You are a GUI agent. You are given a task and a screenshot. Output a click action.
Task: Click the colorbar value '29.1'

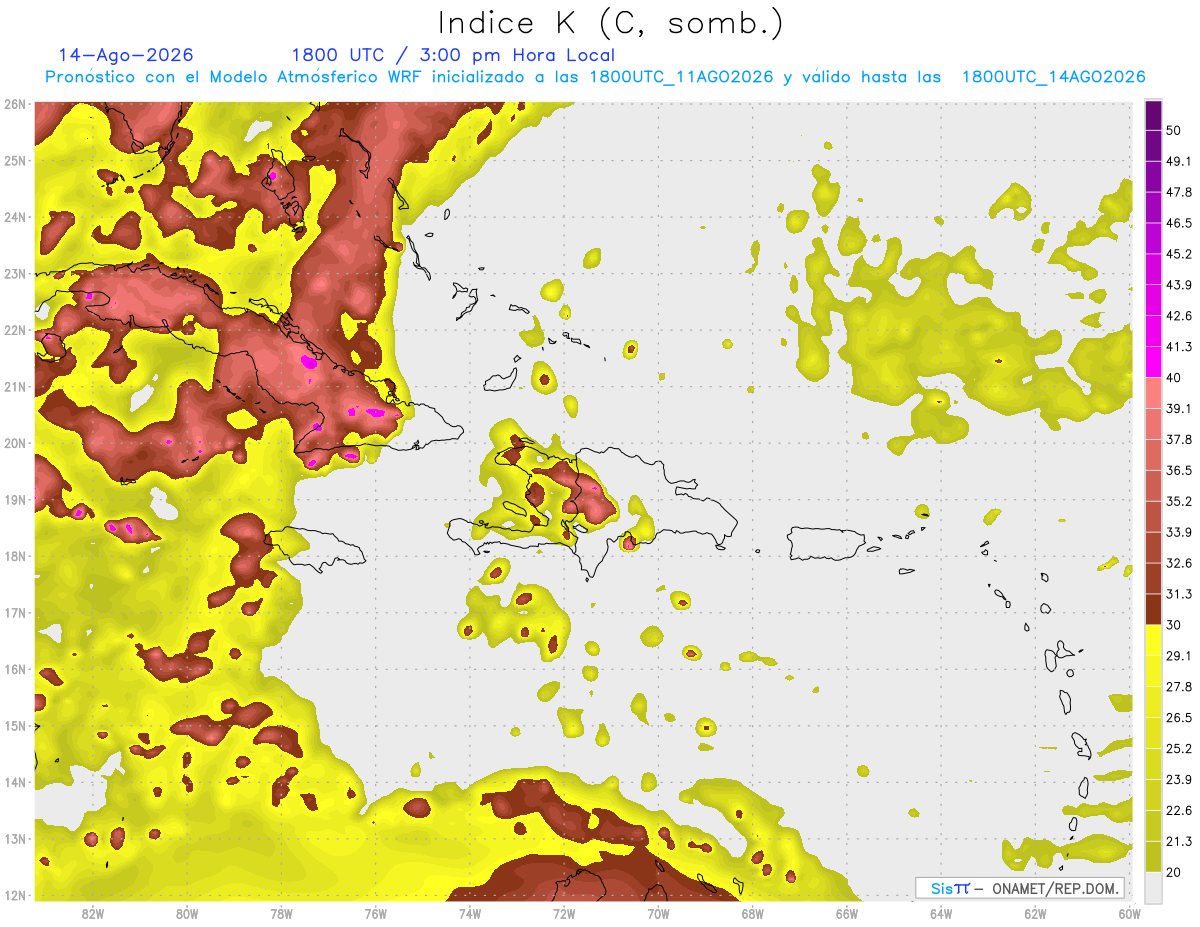click(x=1178, y=656)
